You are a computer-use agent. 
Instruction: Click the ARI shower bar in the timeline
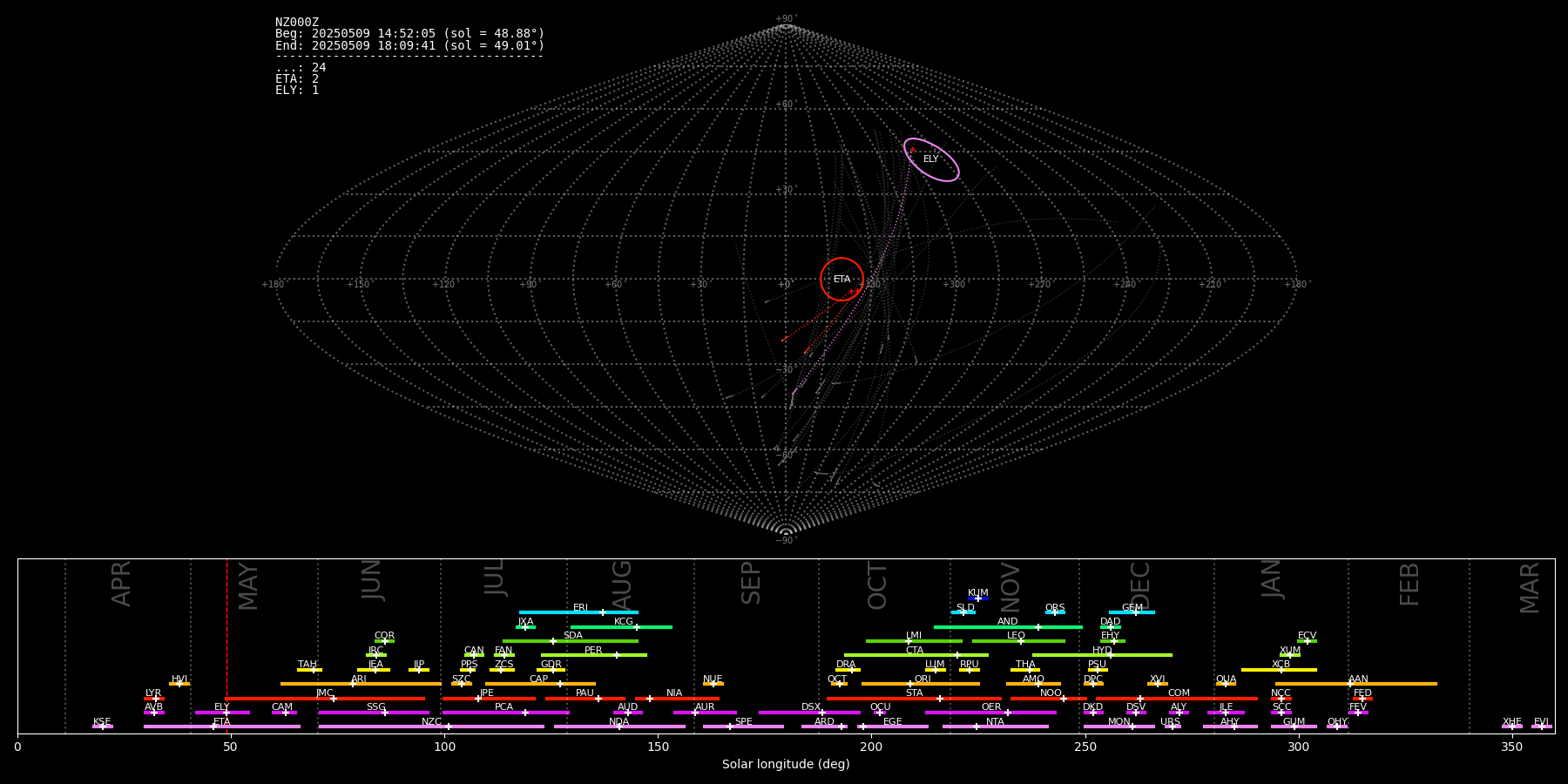tap(361, 684)
